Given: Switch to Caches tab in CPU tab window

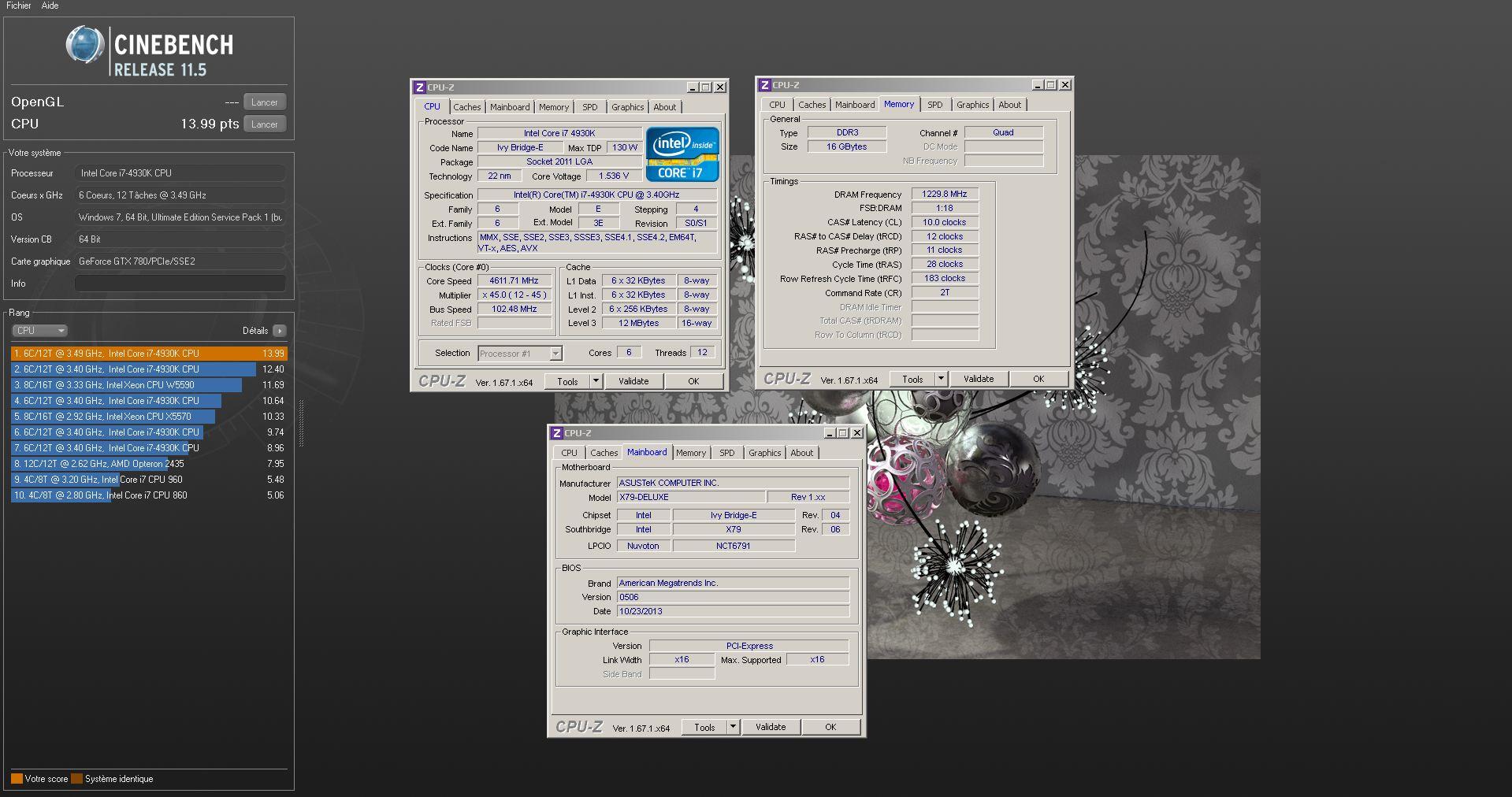Looking at the screenshot, I should coord(466,107).
